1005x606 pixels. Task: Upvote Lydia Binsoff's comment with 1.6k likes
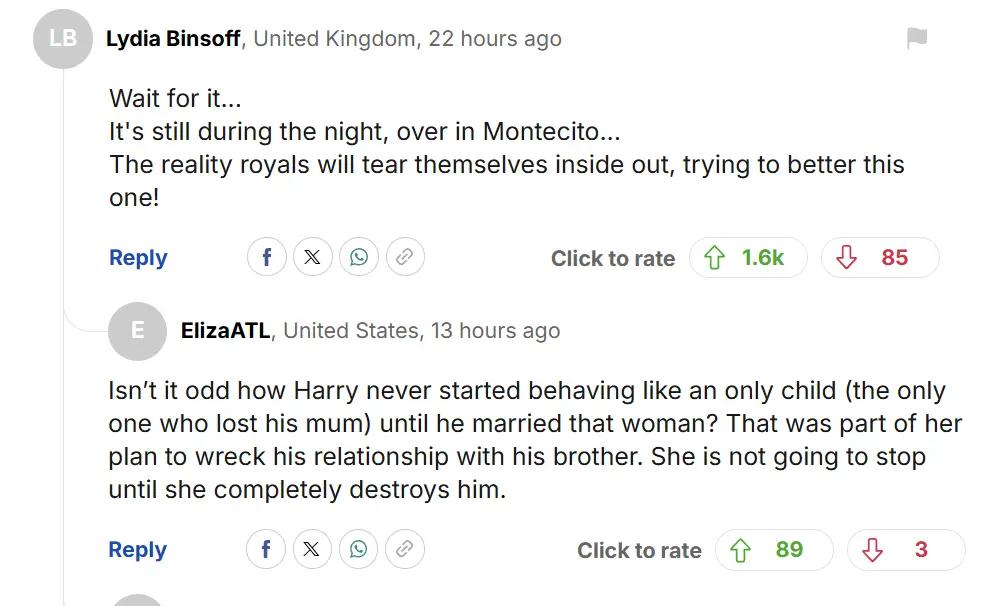click(748, 258)
